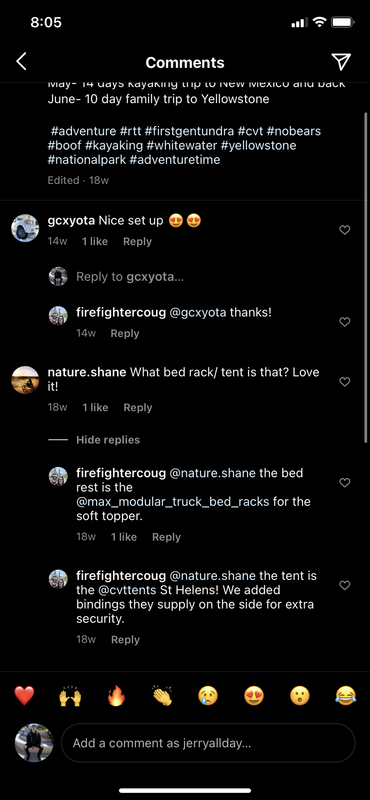Viewport: 370px width, 800px height.
Task: Collapse thread with Hide replies
Action: 108,440
